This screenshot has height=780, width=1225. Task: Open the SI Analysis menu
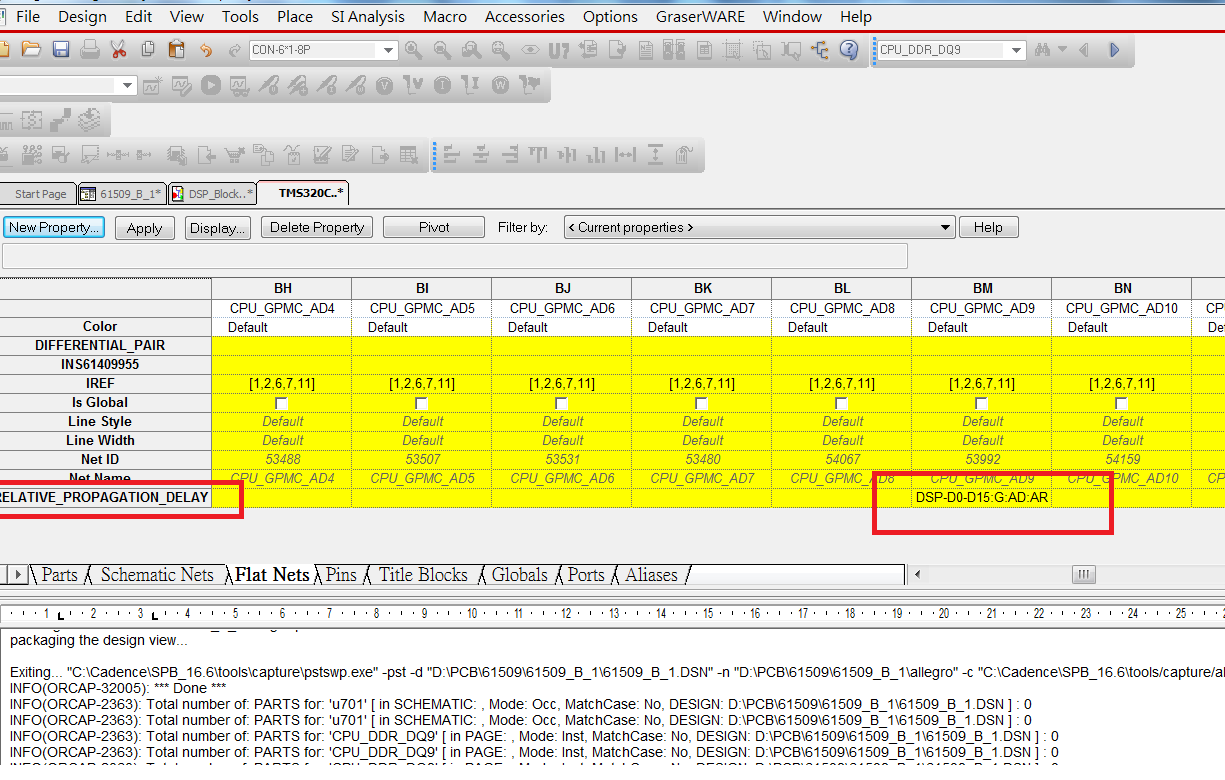(x=368, y=17)
